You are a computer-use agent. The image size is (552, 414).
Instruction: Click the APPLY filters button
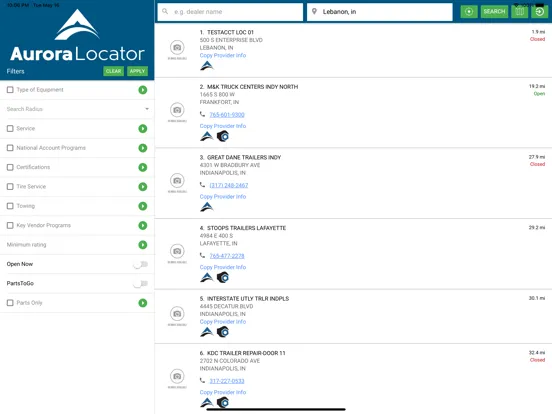point(137,71)
